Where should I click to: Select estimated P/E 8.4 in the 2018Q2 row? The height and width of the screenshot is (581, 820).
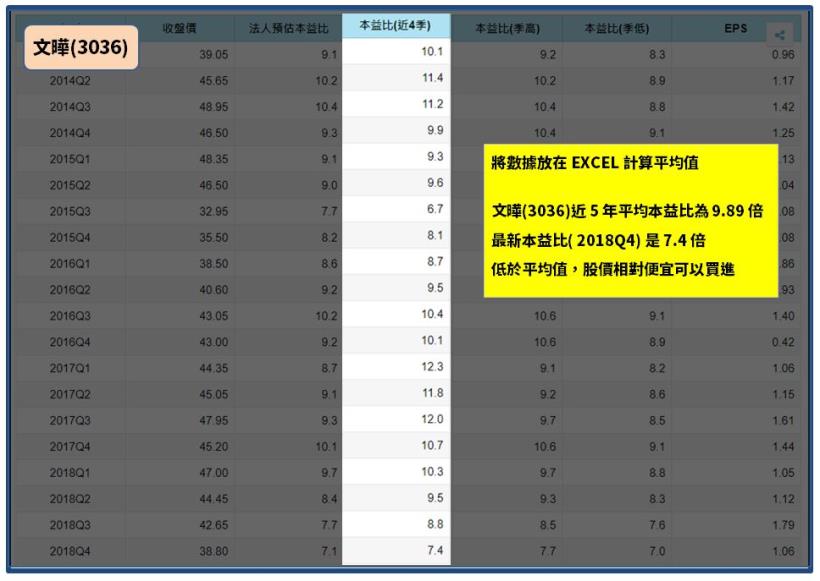click(329, 499)
